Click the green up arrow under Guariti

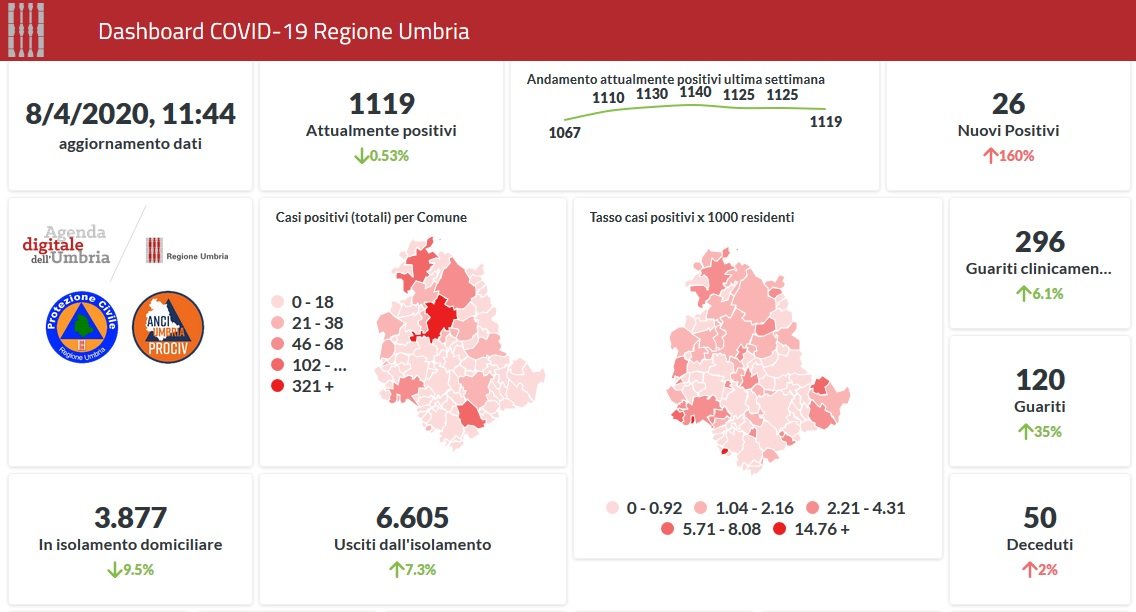coord(1024,432)
